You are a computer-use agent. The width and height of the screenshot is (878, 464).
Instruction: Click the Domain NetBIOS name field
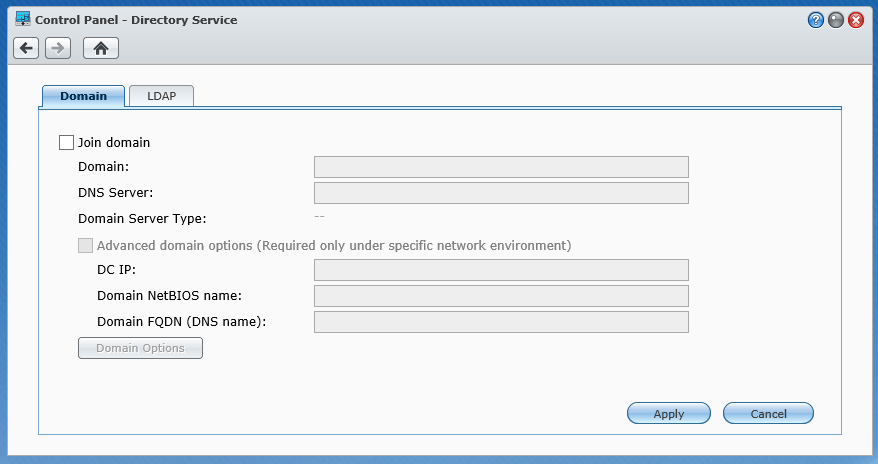pos(501,296)
